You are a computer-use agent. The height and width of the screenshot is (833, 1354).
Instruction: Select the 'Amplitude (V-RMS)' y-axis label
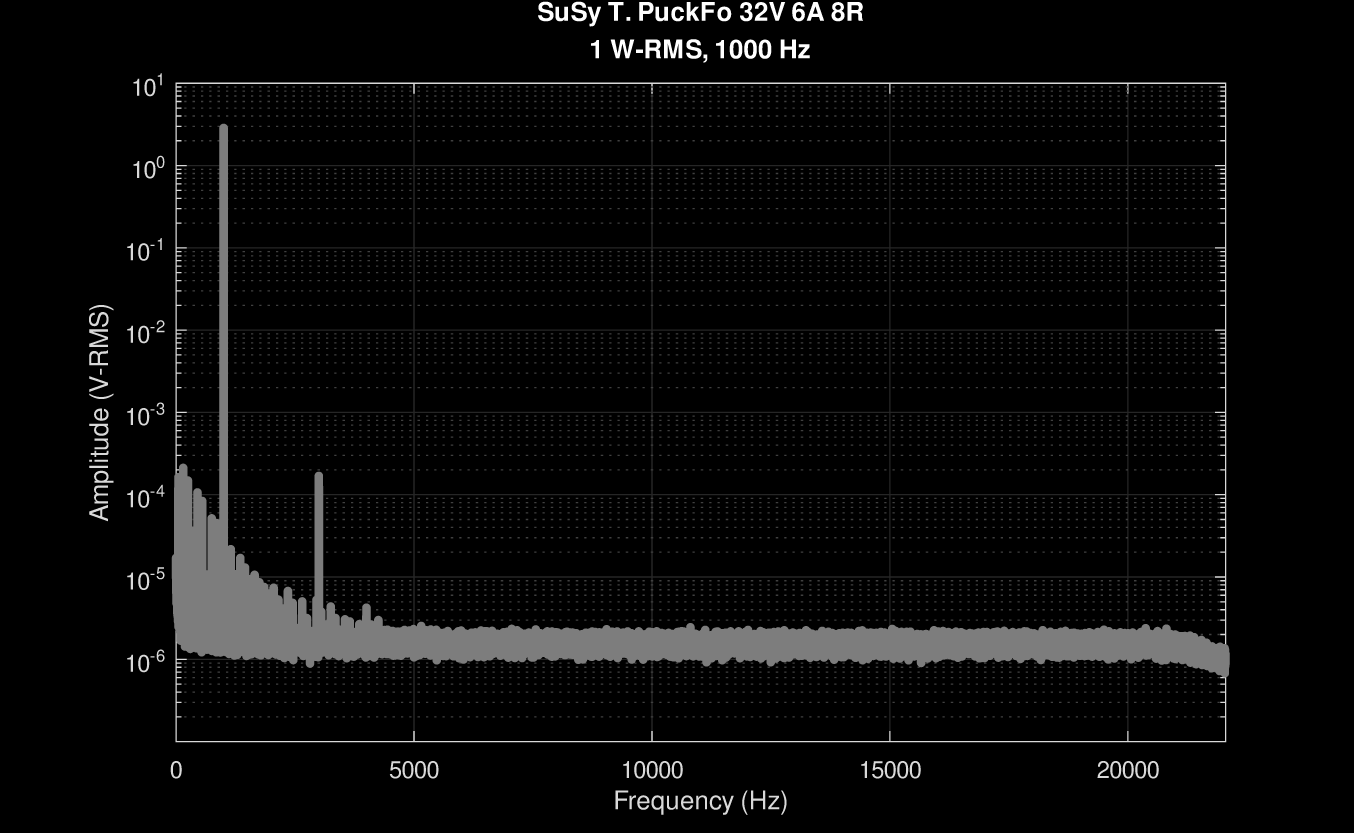(x=100, y=411)
